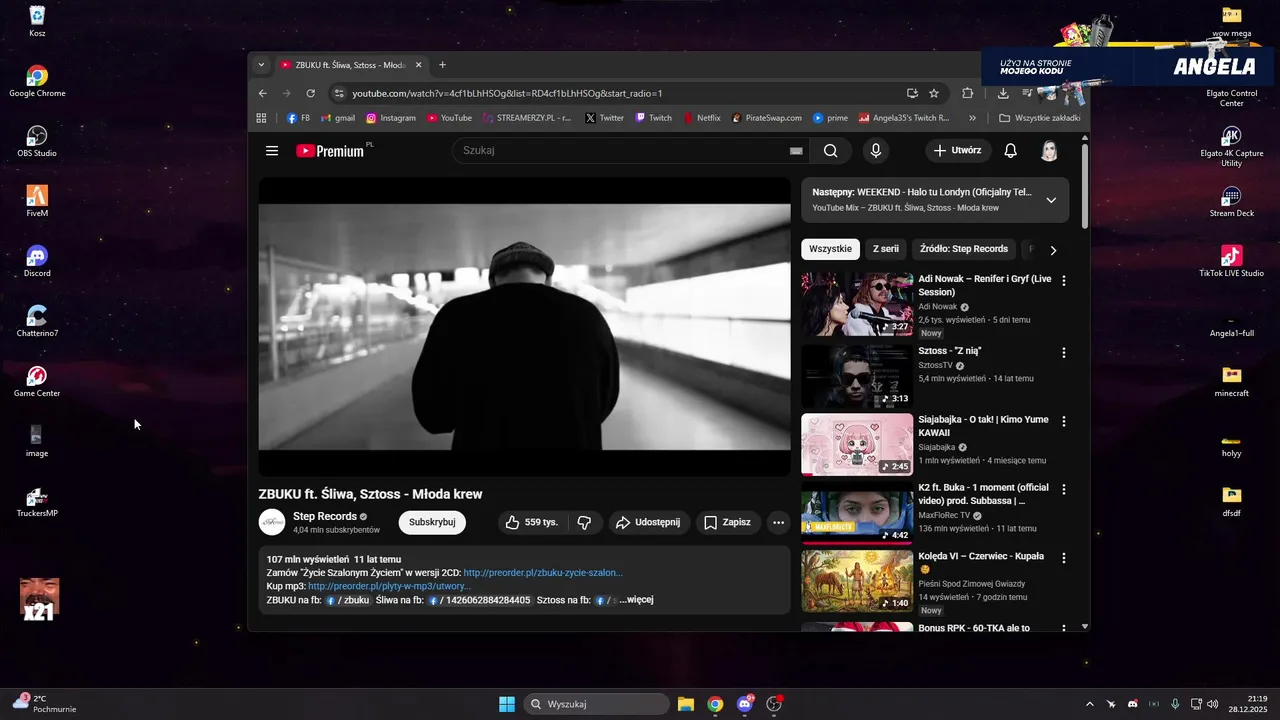The width and height of the screenshot is (1280, 720).
Task: Open the YouTube hamburger guide menu
Action: click(272, 151)
